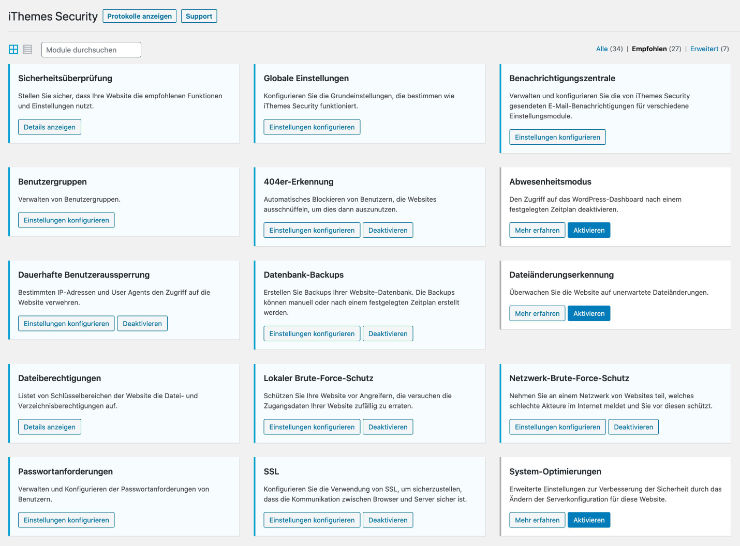Click the Dateiberechtigungen card title
The image size is (740, 546).
[x=59, y=378]
